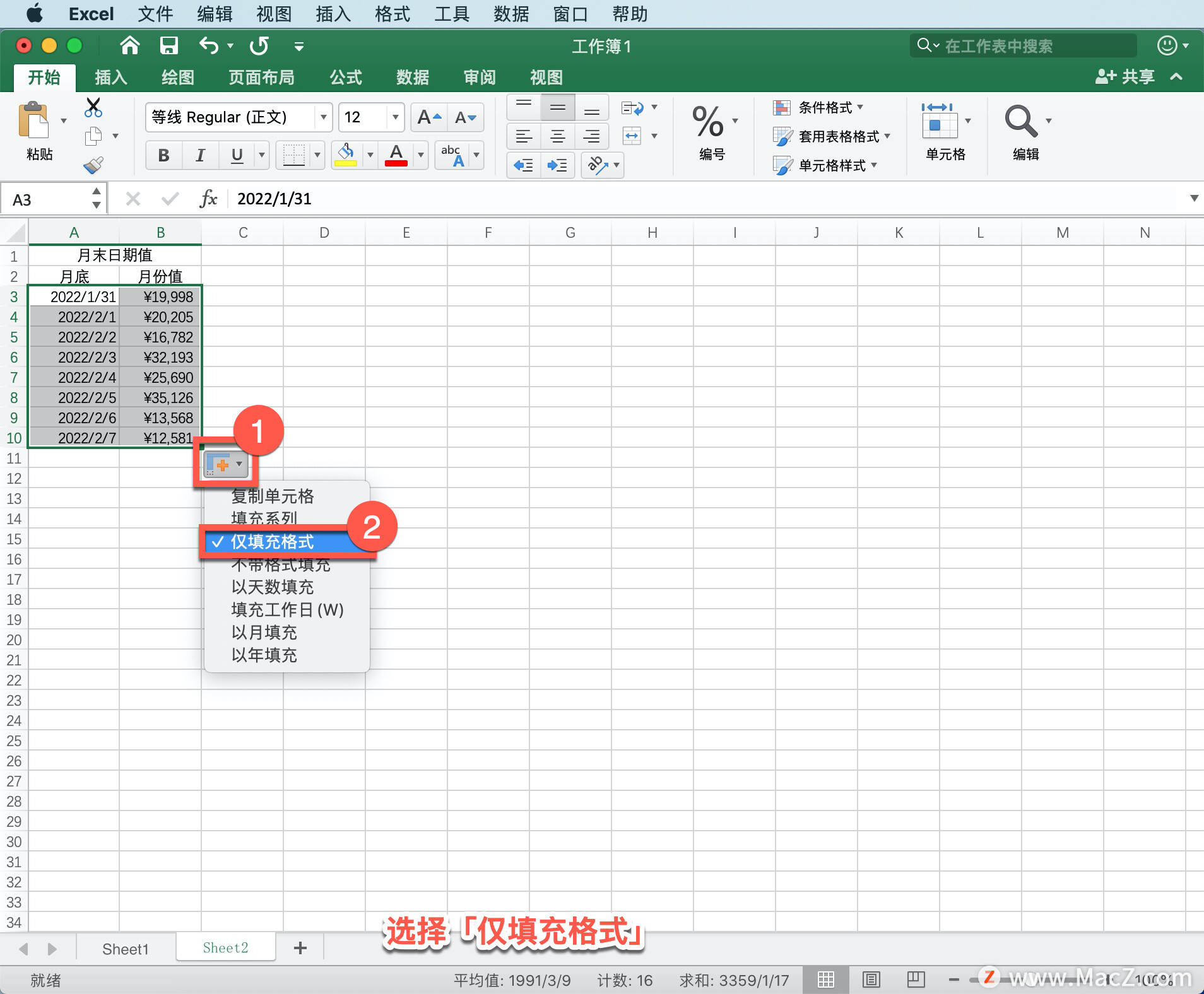Open the auto-fill options dropdown arrow

click(239, 464)
